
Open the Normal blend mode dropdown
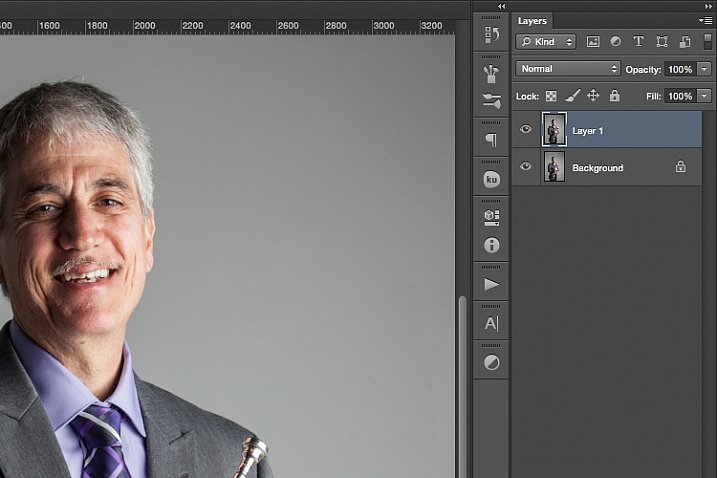[x=568, y=69]
